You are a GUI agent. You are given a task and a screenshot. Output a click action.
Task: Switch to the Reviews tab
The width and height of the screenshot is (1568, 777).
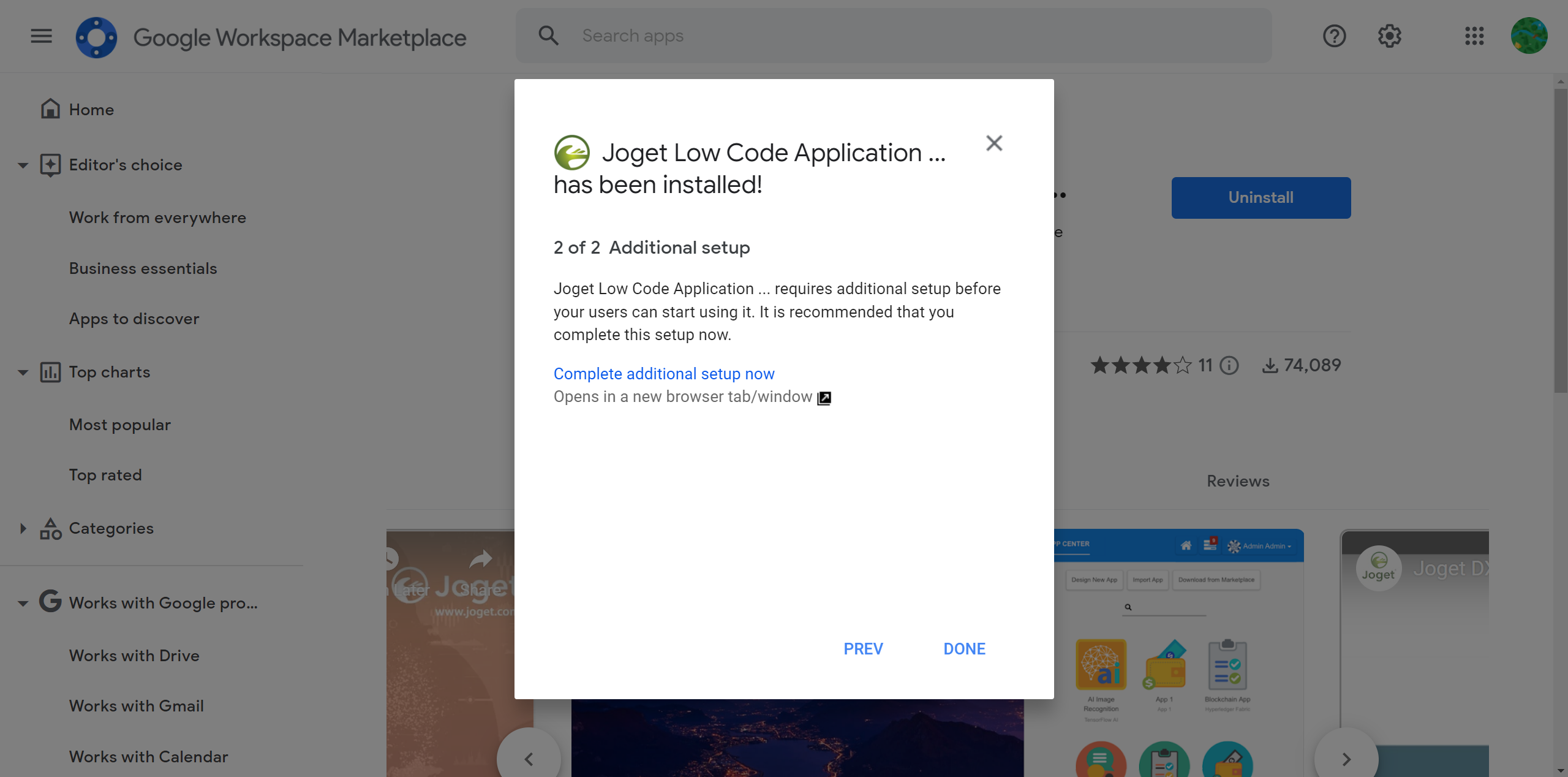point(1238,481)
